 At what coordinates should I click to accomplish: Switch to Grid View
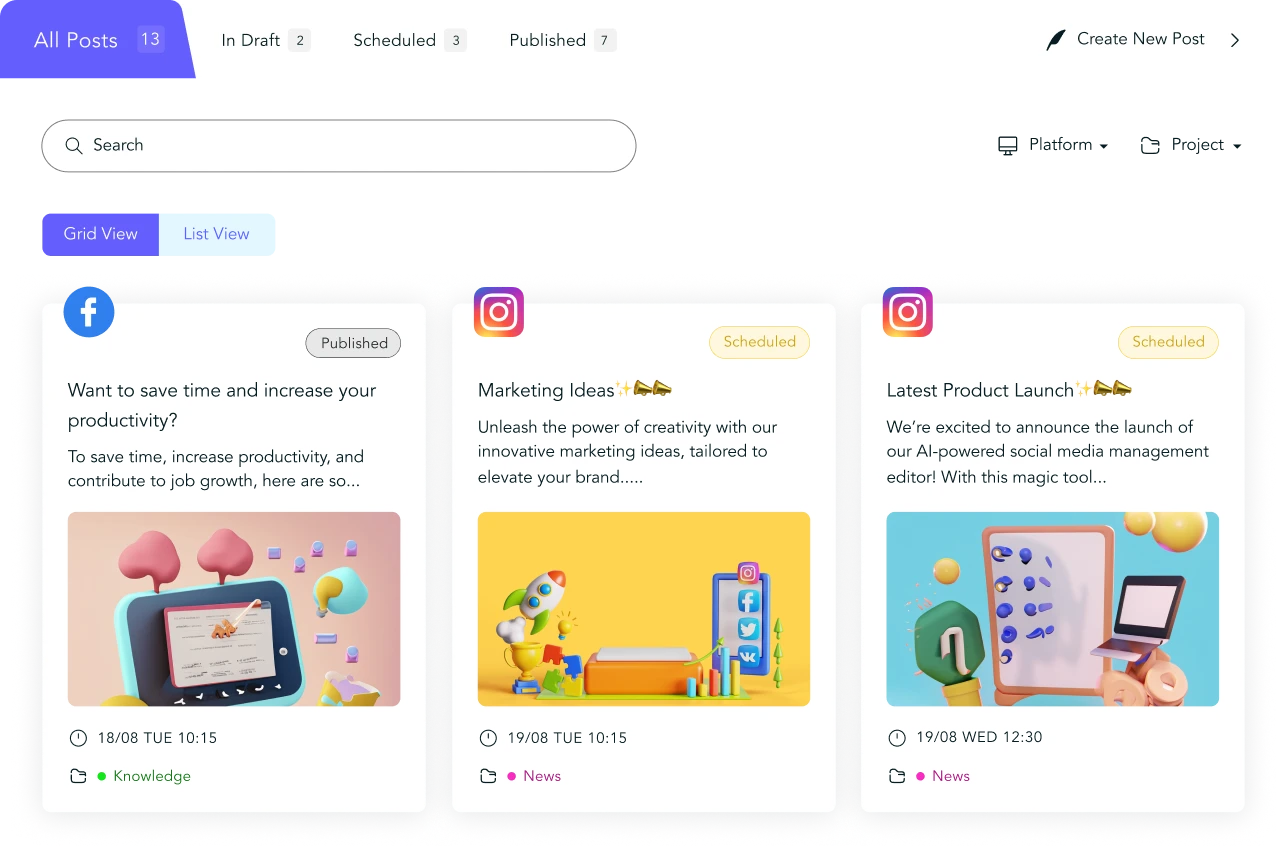pyautogui.click(x=100, y=234)
